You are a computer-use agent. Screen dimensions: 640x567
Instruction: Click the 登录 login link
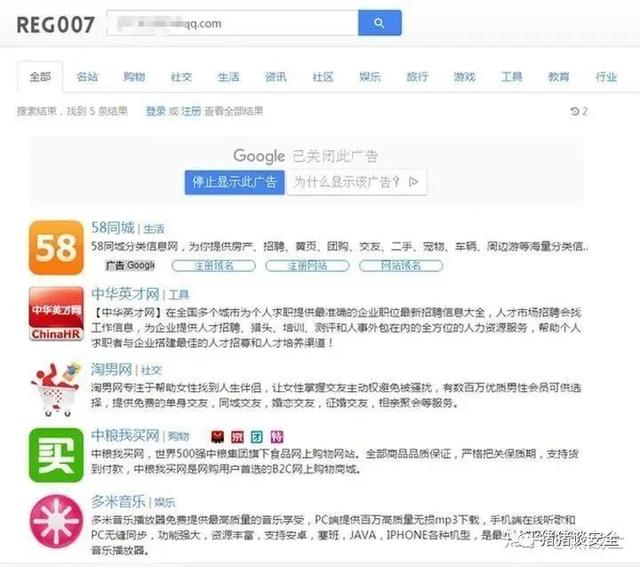[x=155, y=111]
